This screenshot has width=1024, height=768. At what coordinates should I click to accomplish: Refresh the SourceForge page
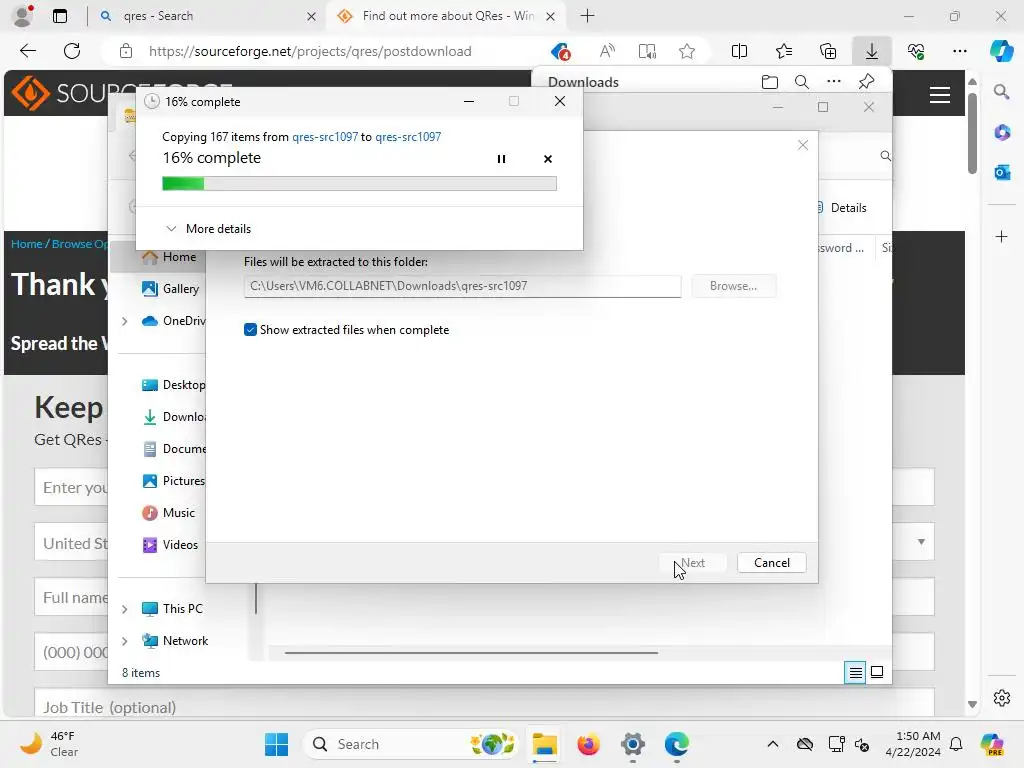click(x=72, y=51)
